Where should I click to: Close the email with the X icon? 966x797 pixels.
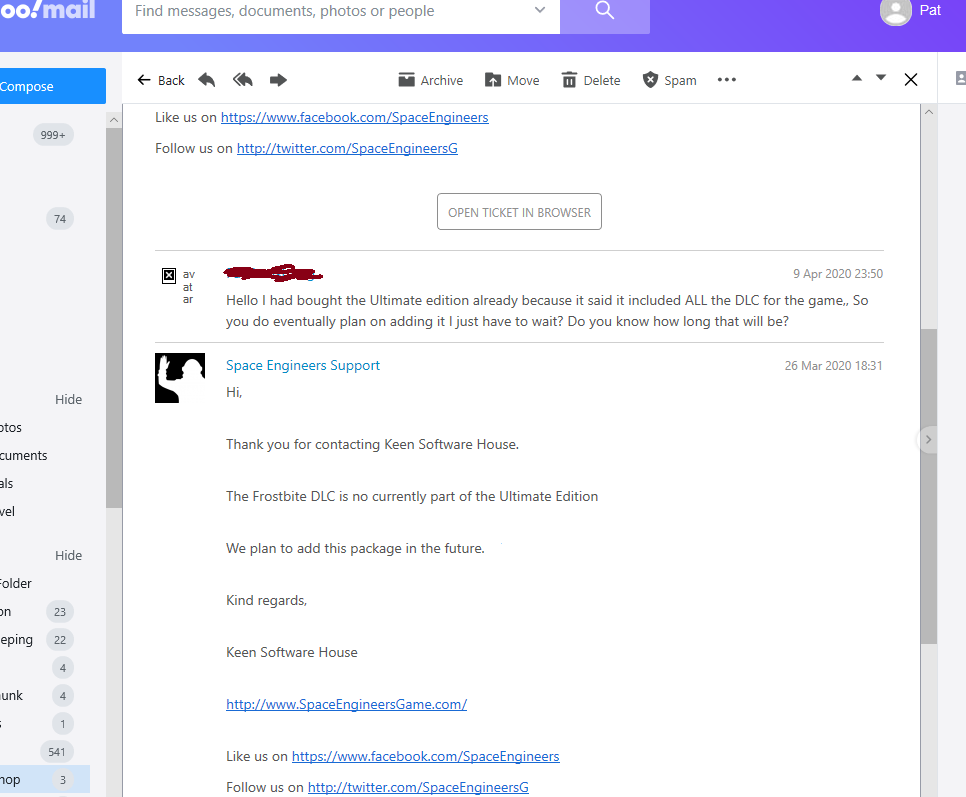point(910,80)
